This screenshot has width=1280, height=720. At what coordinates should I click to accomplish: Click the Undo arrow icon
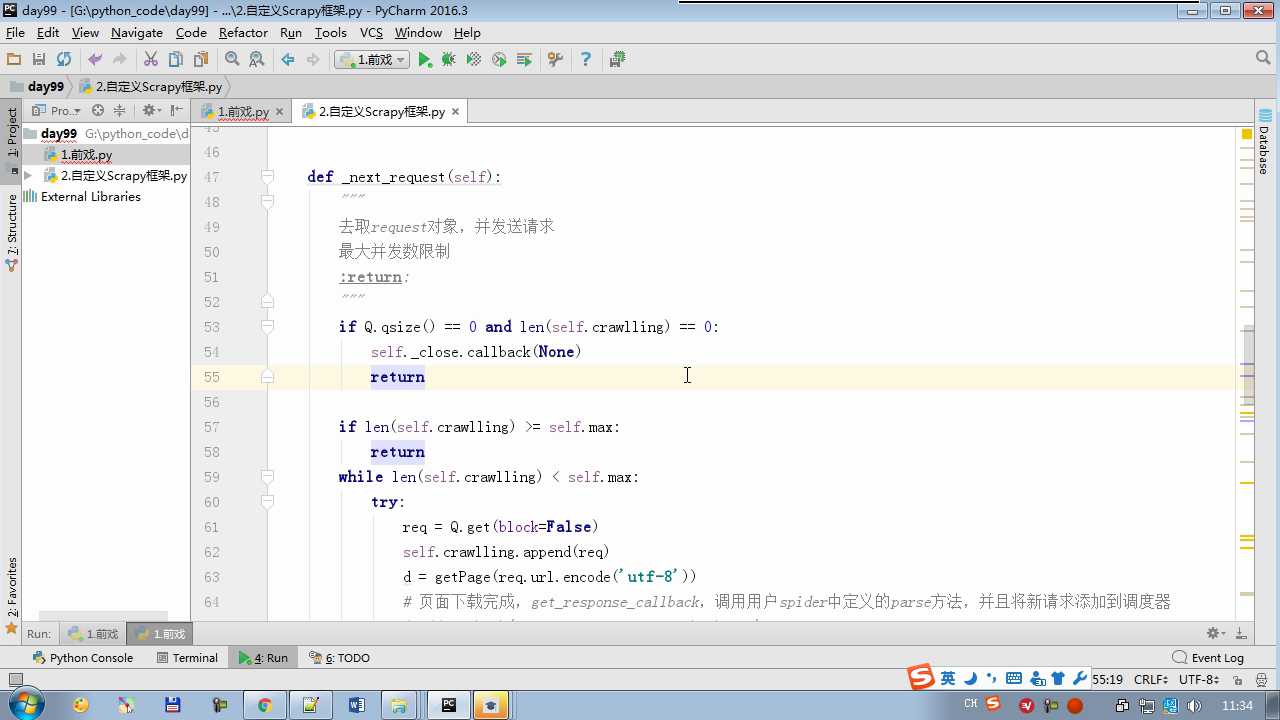point(95,60)
